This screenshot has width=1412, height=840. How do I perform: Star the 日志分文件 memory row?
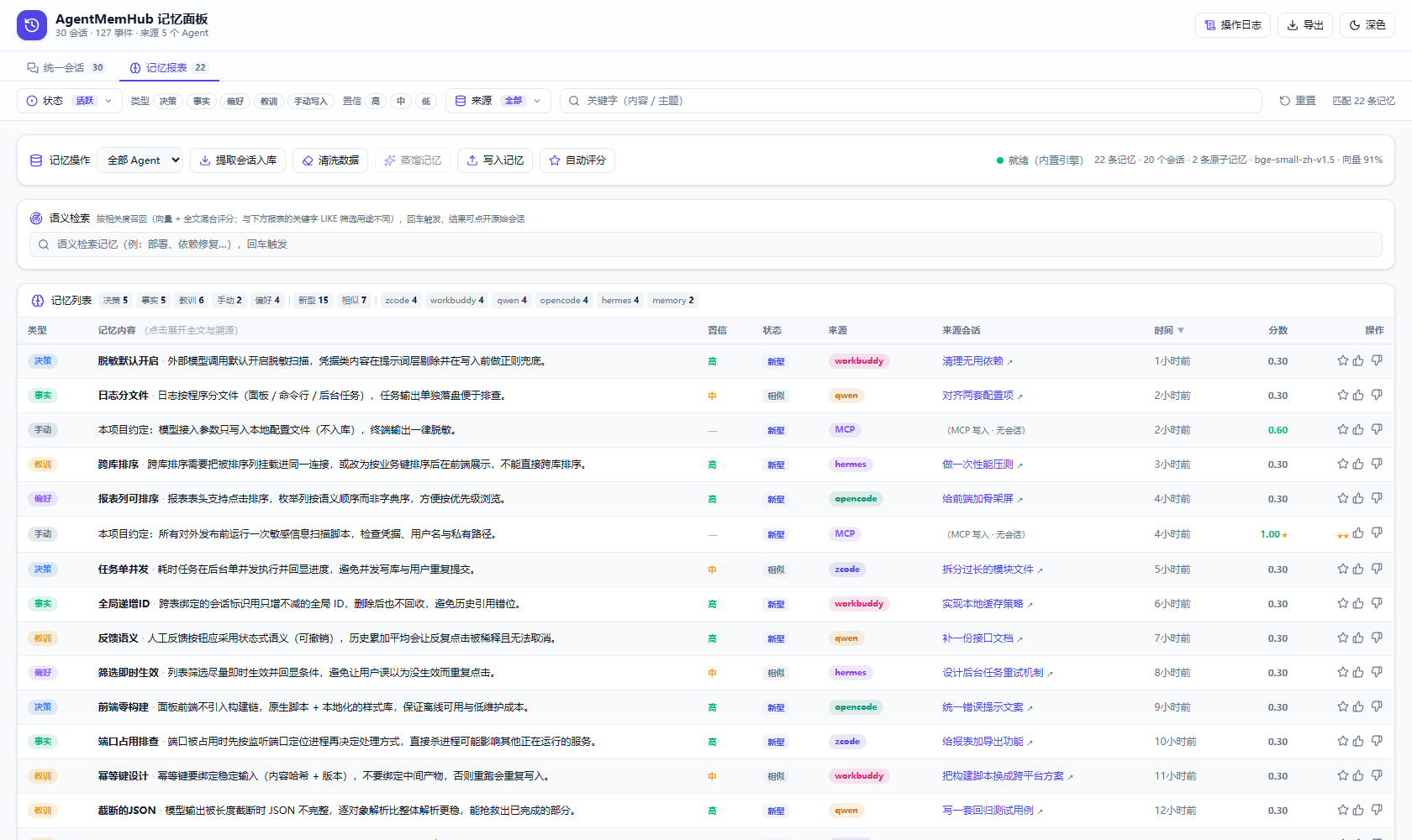pos(1343,395)
